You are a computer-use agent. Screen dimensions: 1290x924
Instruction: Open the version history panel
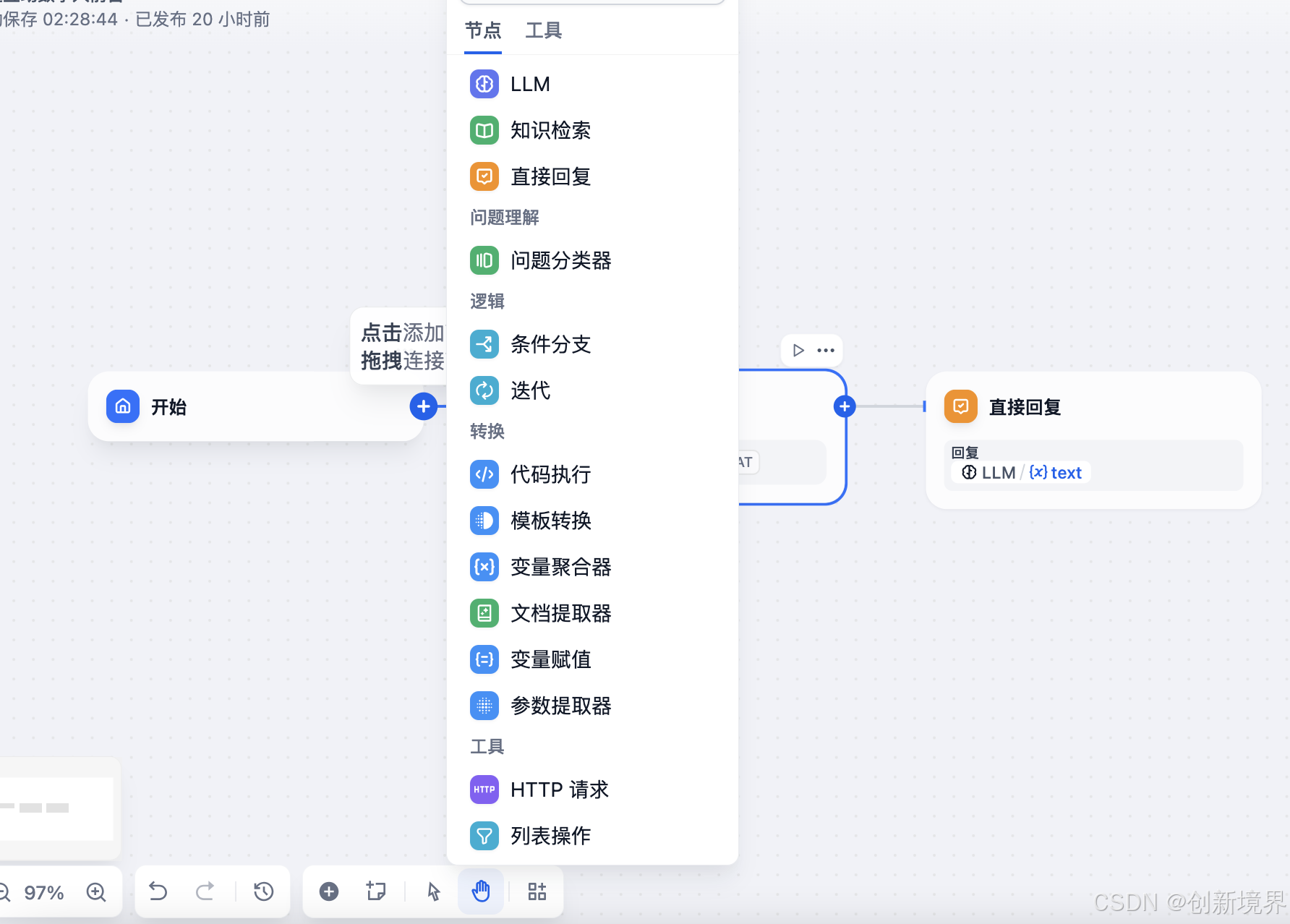coord(264,891)
